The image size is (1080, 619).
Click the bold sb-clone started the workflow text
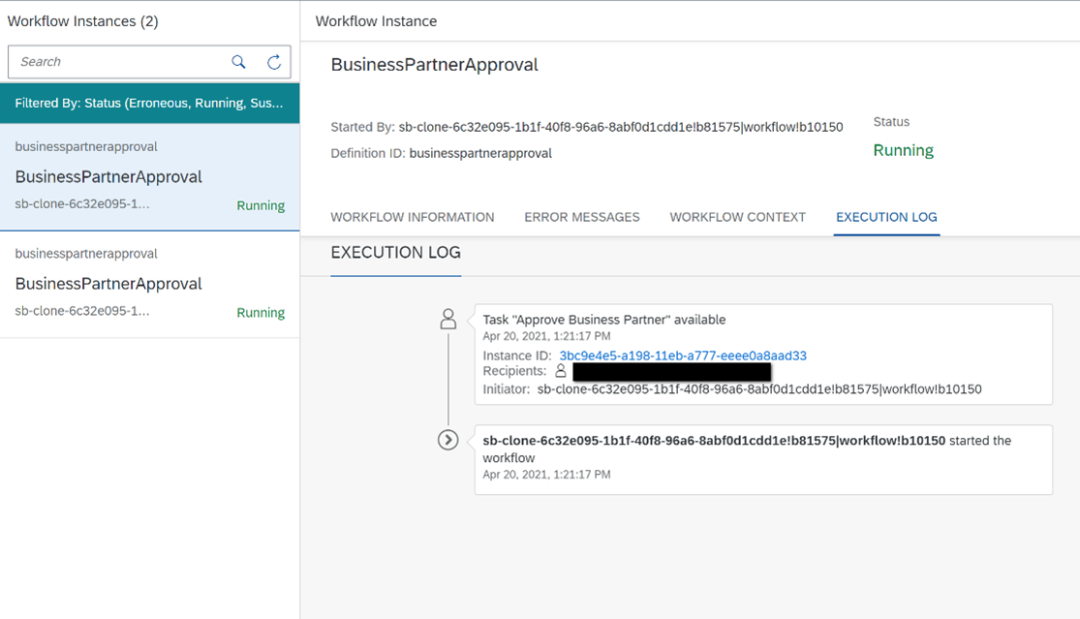tap(714, 441)
